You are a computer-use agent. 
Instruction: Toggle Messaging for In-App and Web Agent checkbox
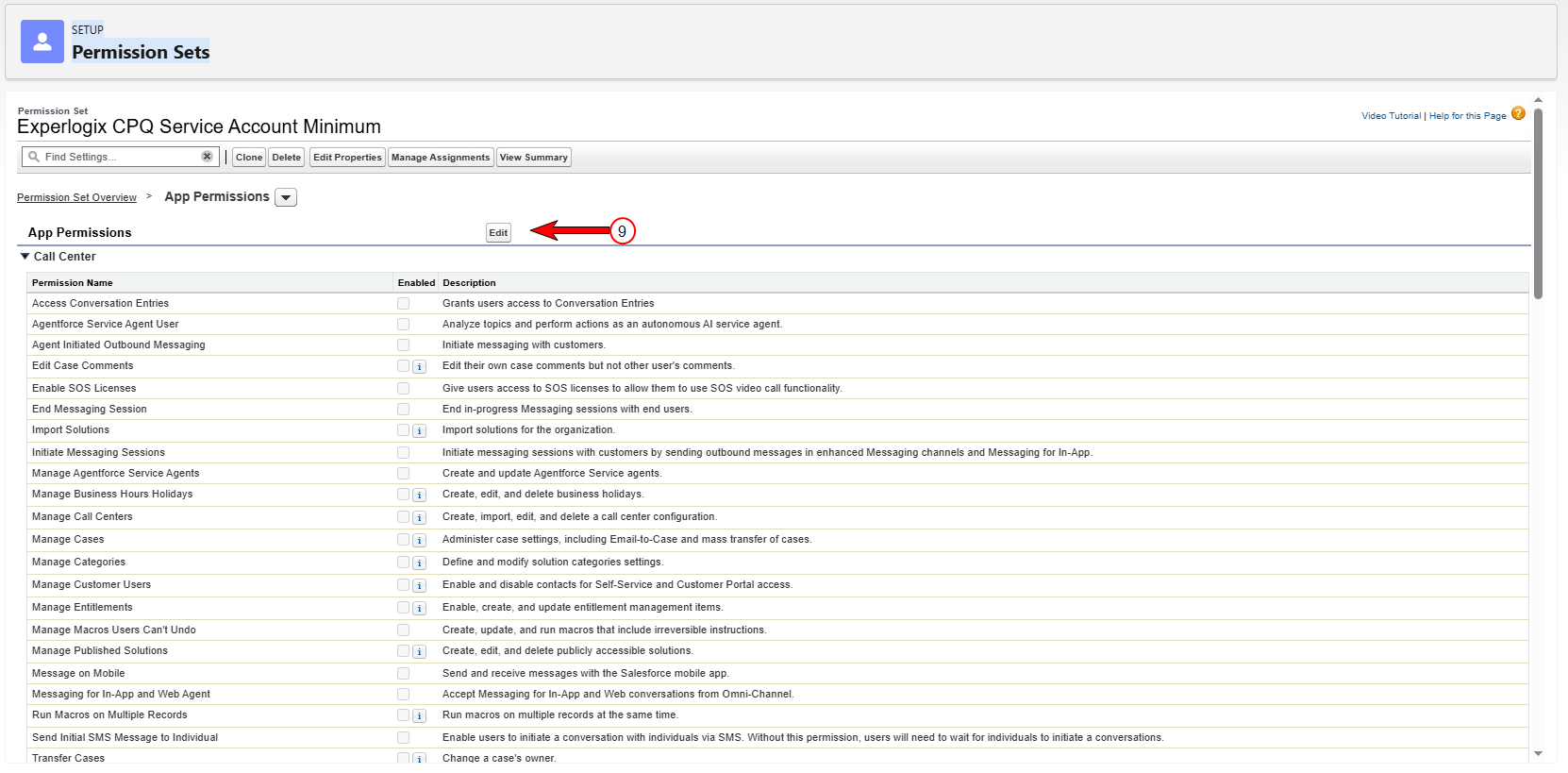tap(403, 694)
